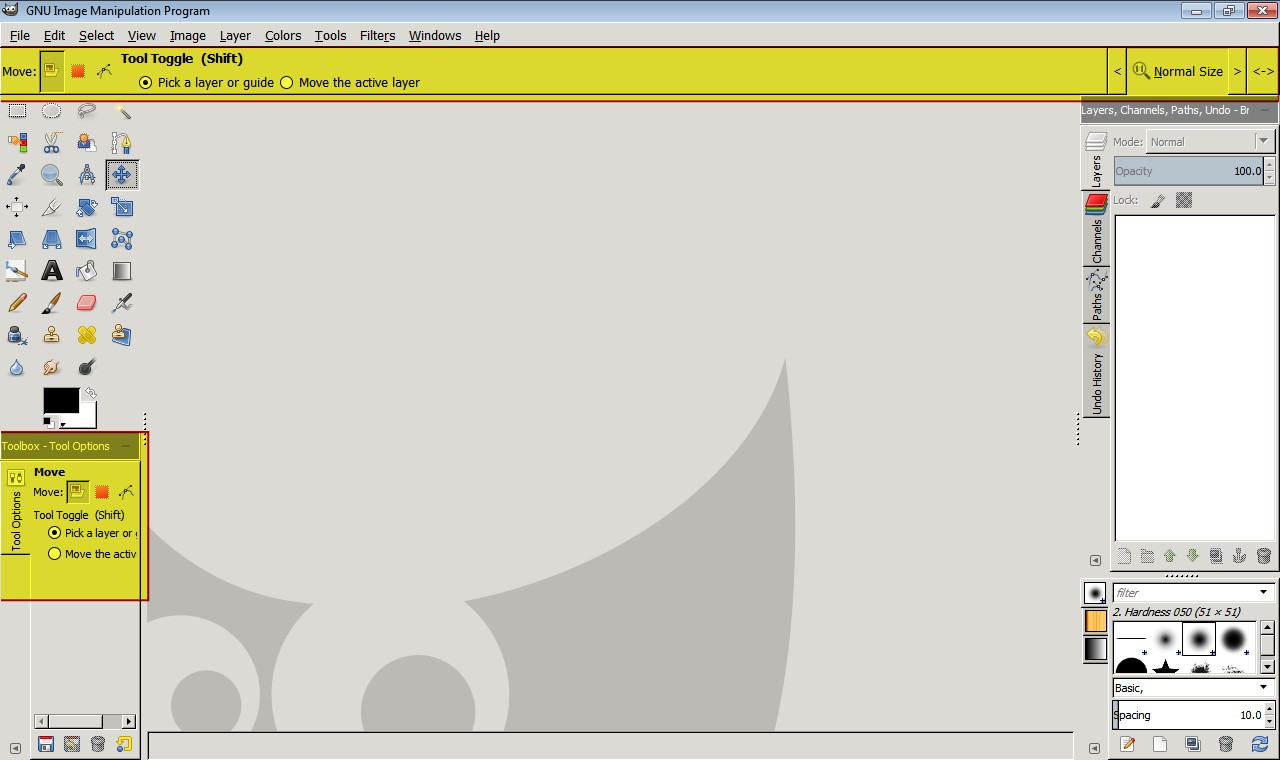Select the Ink tool
This screenshot has width=1280, height=760.
pos(17,335)
